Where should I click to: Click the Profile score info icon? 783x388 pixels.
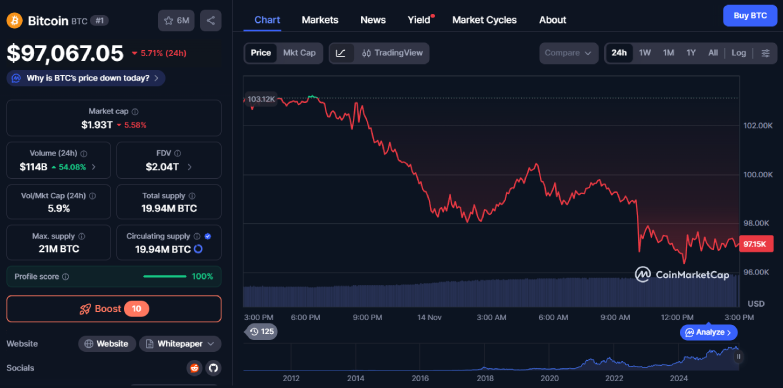pos(66,277)
